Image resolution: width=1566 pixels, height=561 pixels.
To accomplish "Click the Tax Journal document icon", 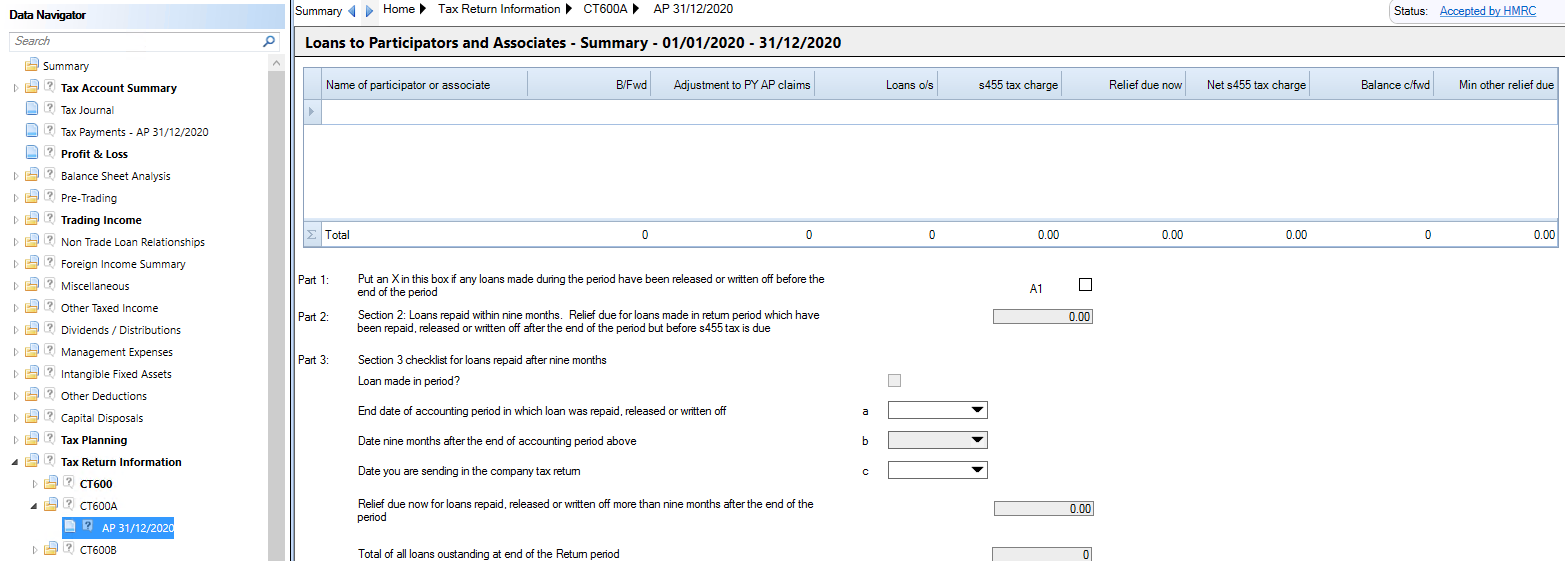I will (32, 110).
